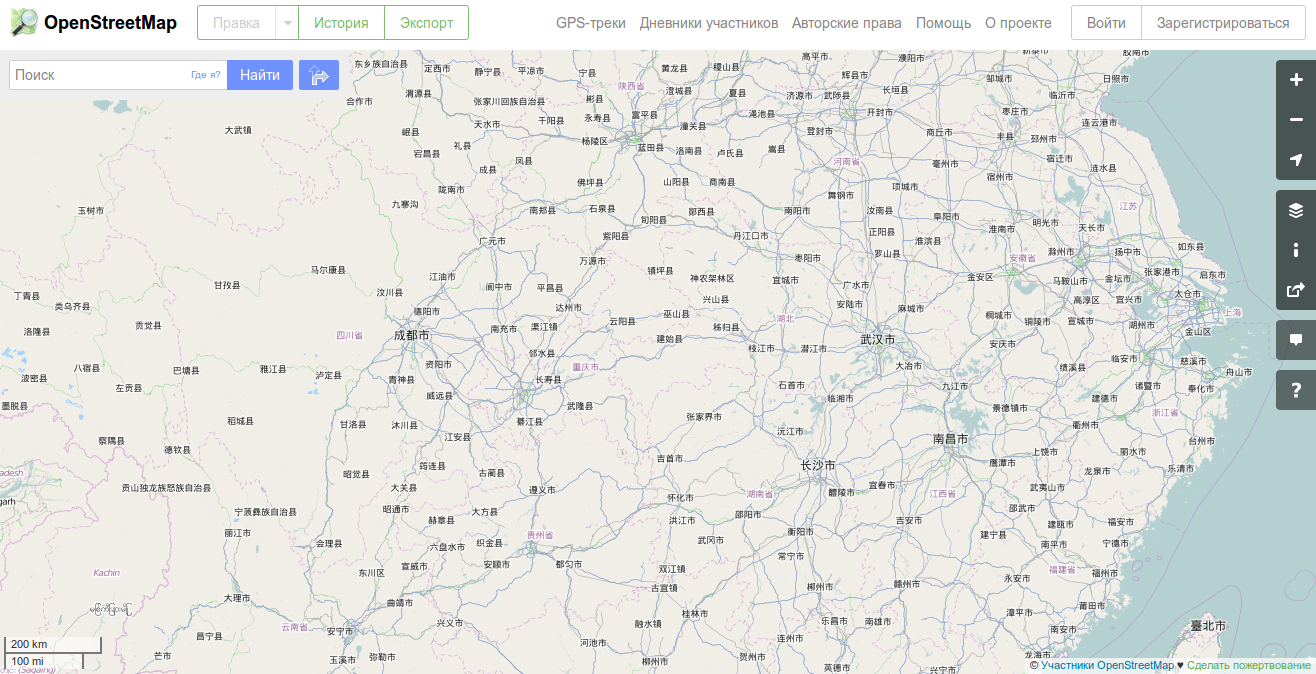Click the 臺北市 label on map
Viewport: 1316px width, 674px height.
1208,626
